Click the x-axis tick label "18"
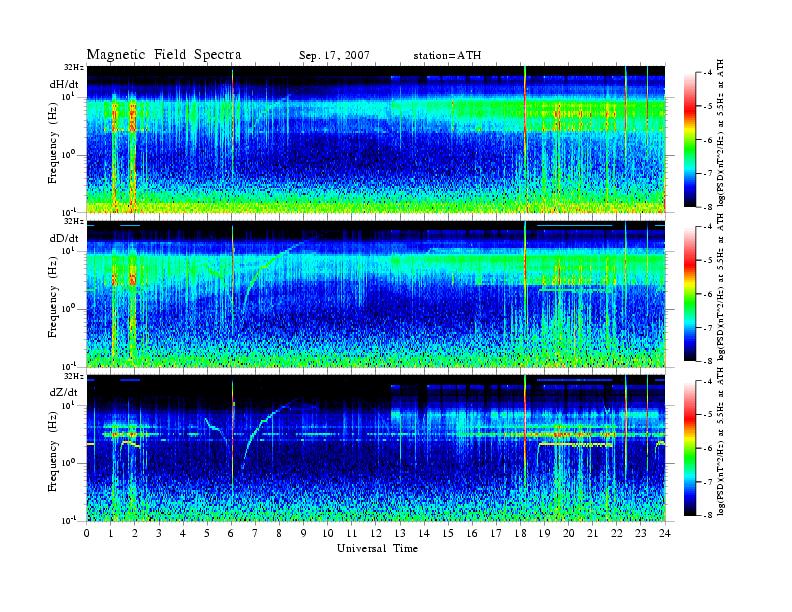The width and height of the screenshot is (792, 612). [520, 533]
